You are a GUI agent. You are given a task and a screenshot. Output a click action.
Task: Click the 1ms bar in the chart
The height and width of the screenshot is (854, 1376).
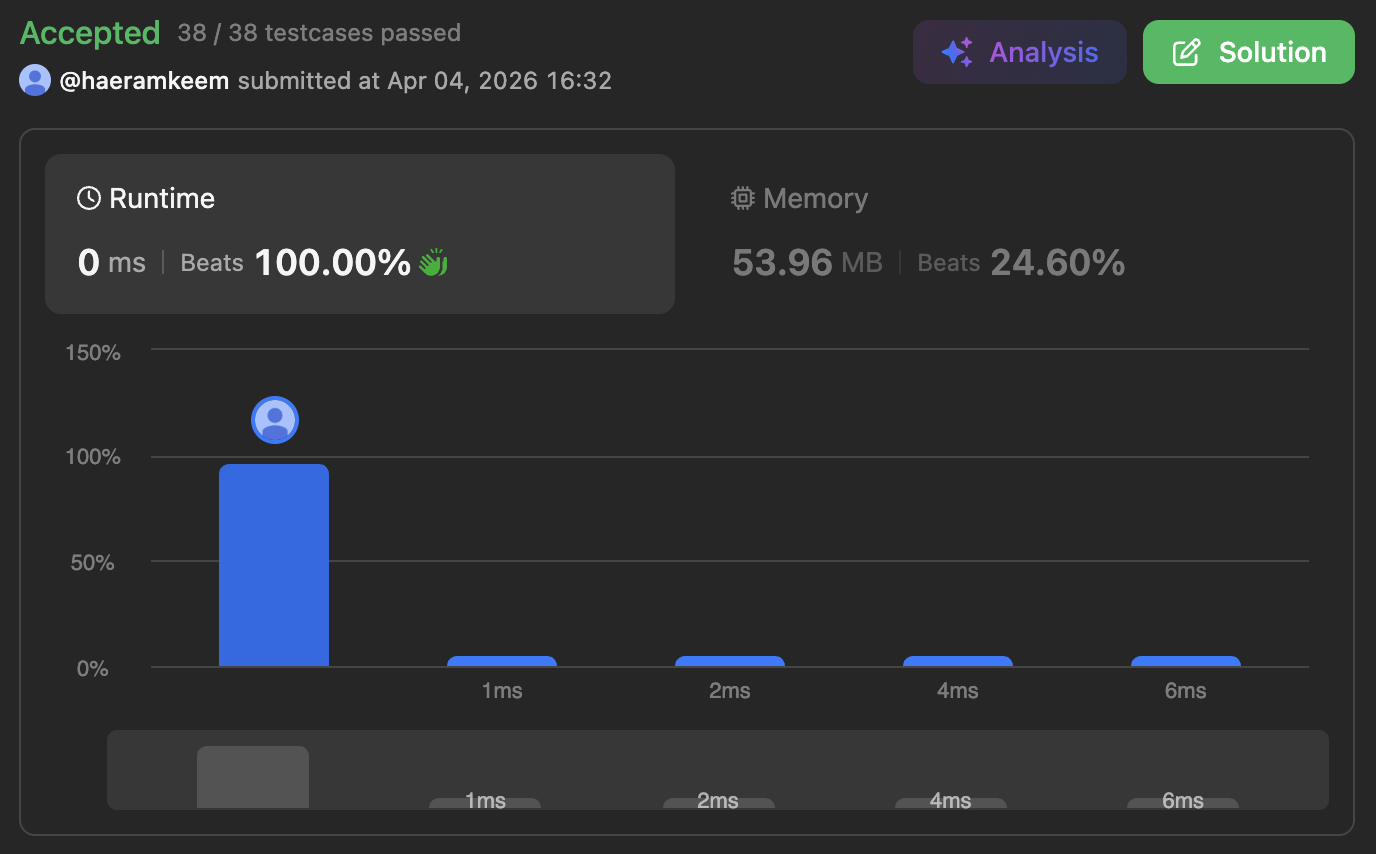point(501,661)
